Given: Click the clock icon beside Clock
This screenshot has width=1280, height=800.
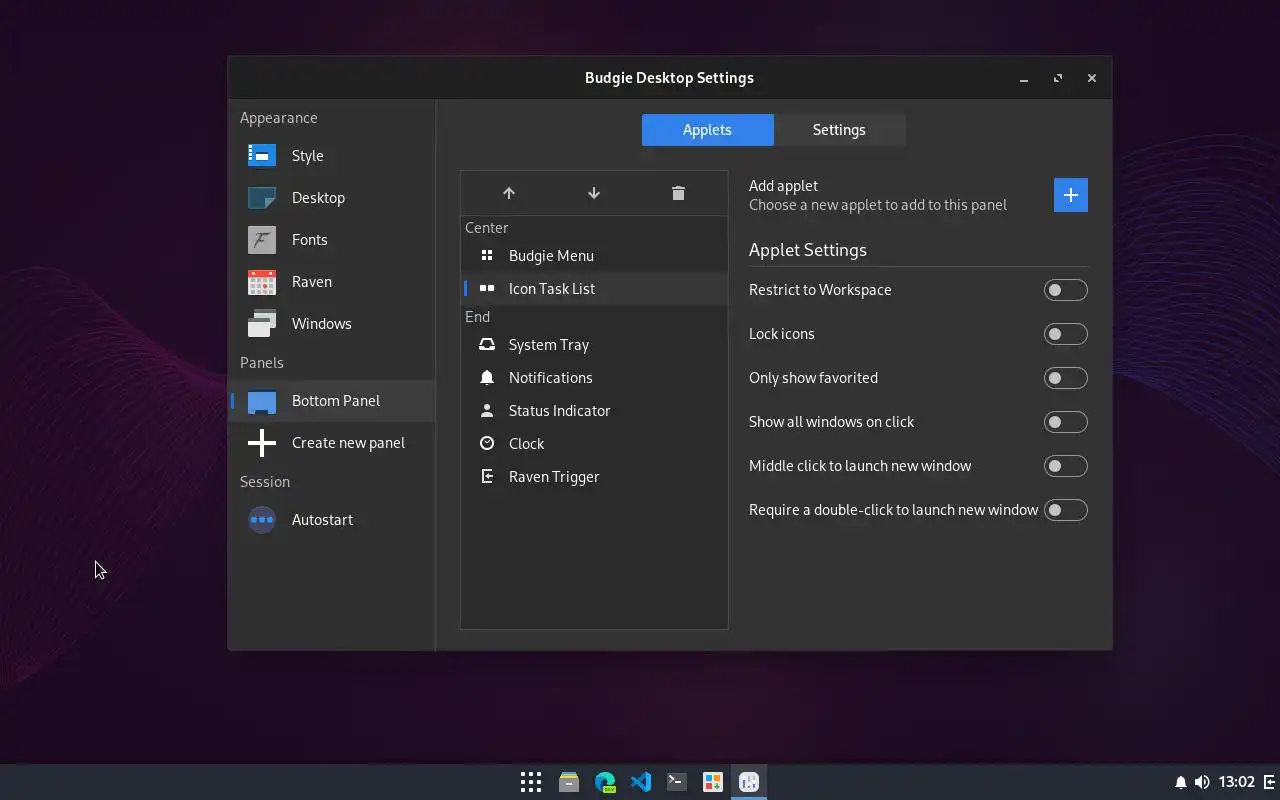Looking at the screenshot, I should [x=487, y=444].
